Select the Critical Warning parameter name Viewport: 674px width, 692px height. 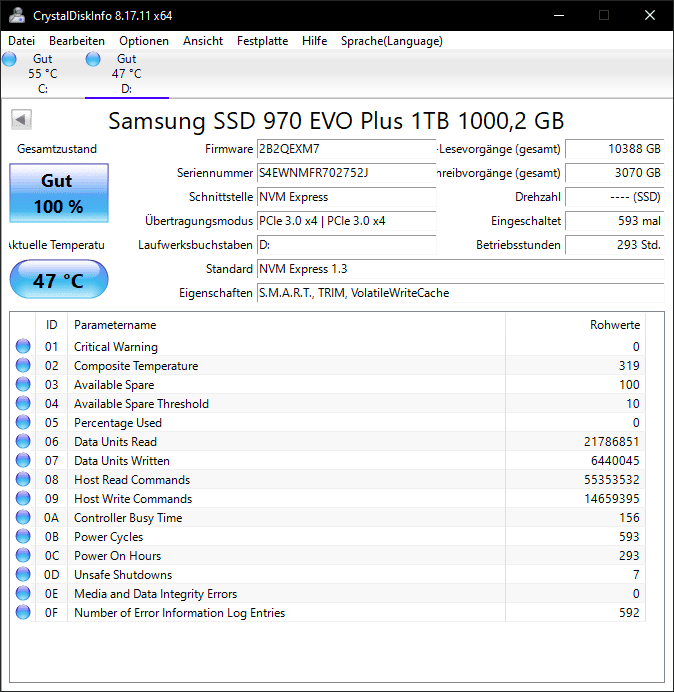[116, 347]
